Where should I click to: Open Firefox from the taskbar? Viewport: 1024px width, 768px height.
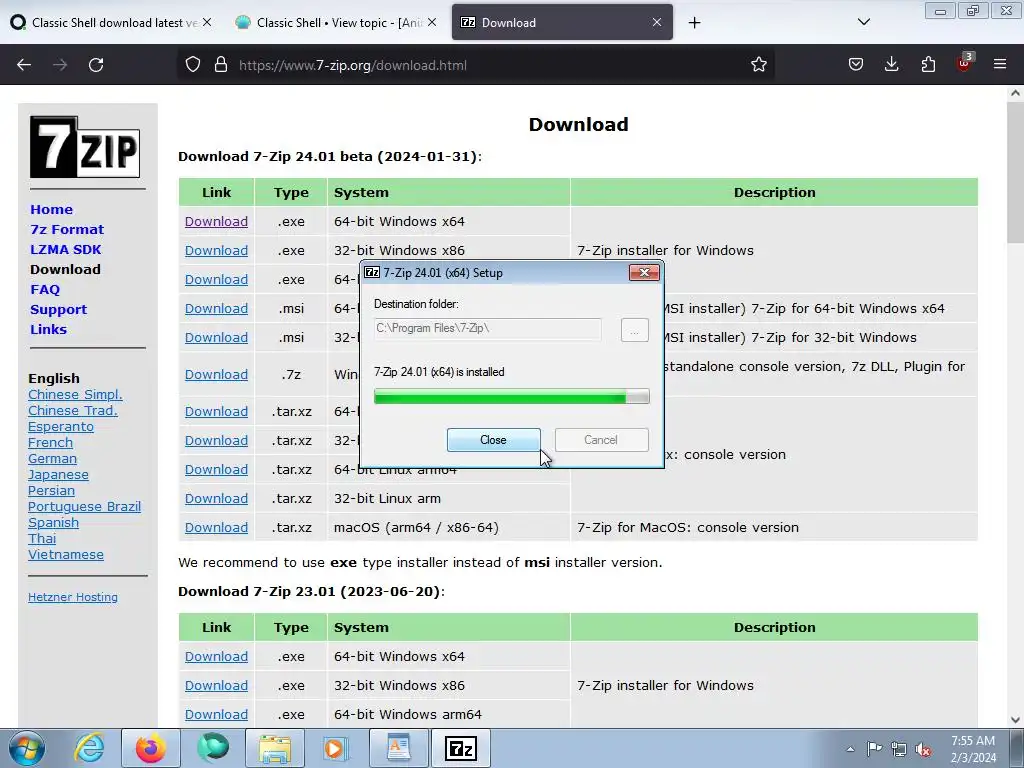click(x=151, y=748)
